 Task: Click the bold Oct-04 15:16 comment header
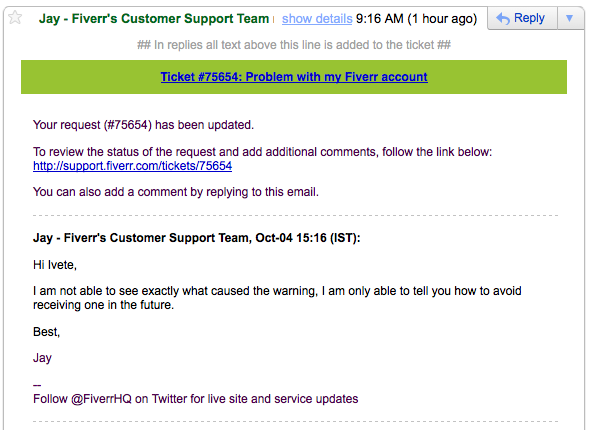(197, 238)
